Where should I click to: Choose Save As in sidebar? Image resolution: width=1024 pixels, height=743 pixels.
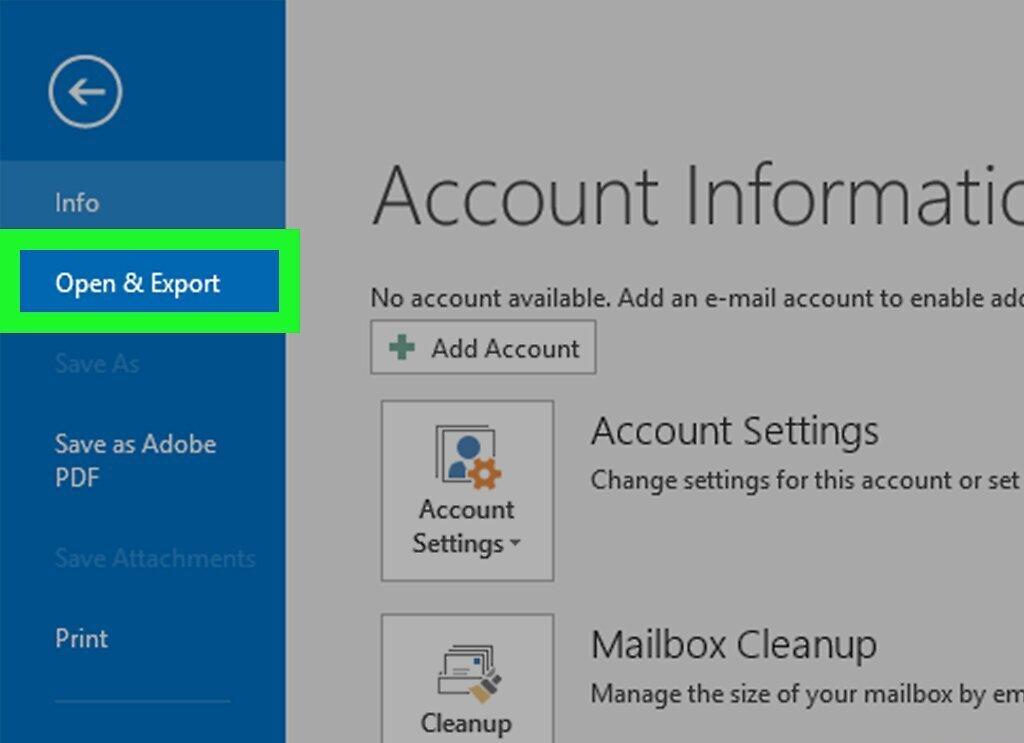pos(97,364)
